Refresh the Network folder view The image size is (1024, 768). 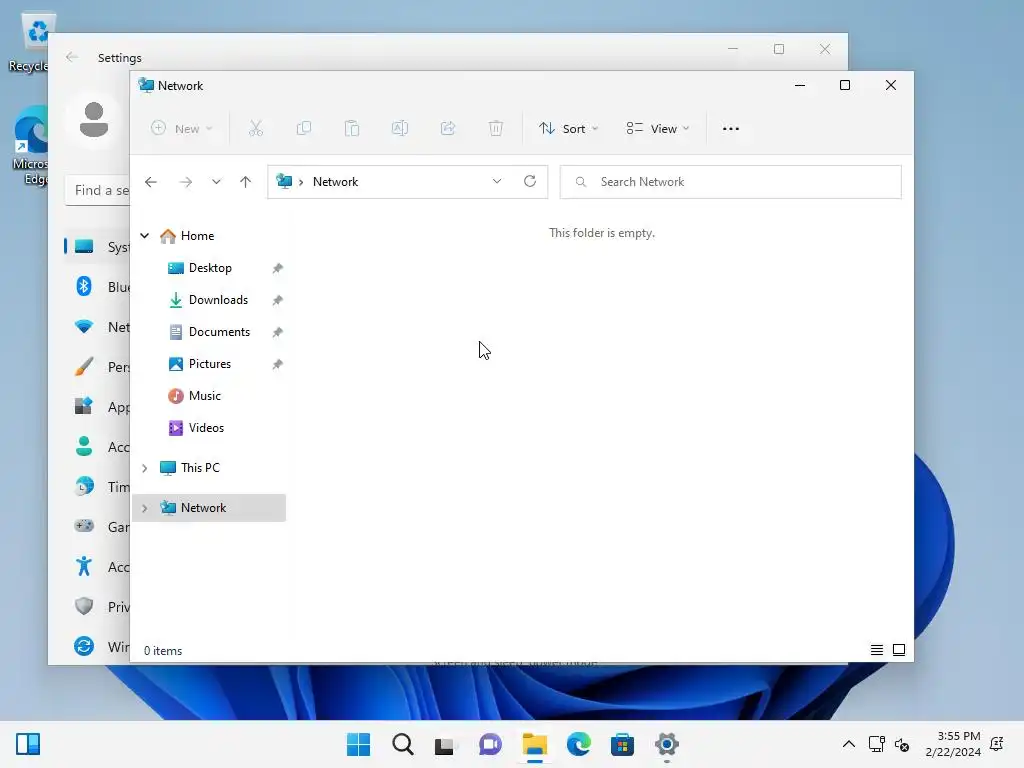pyautogui.click(x=530, y=182)
